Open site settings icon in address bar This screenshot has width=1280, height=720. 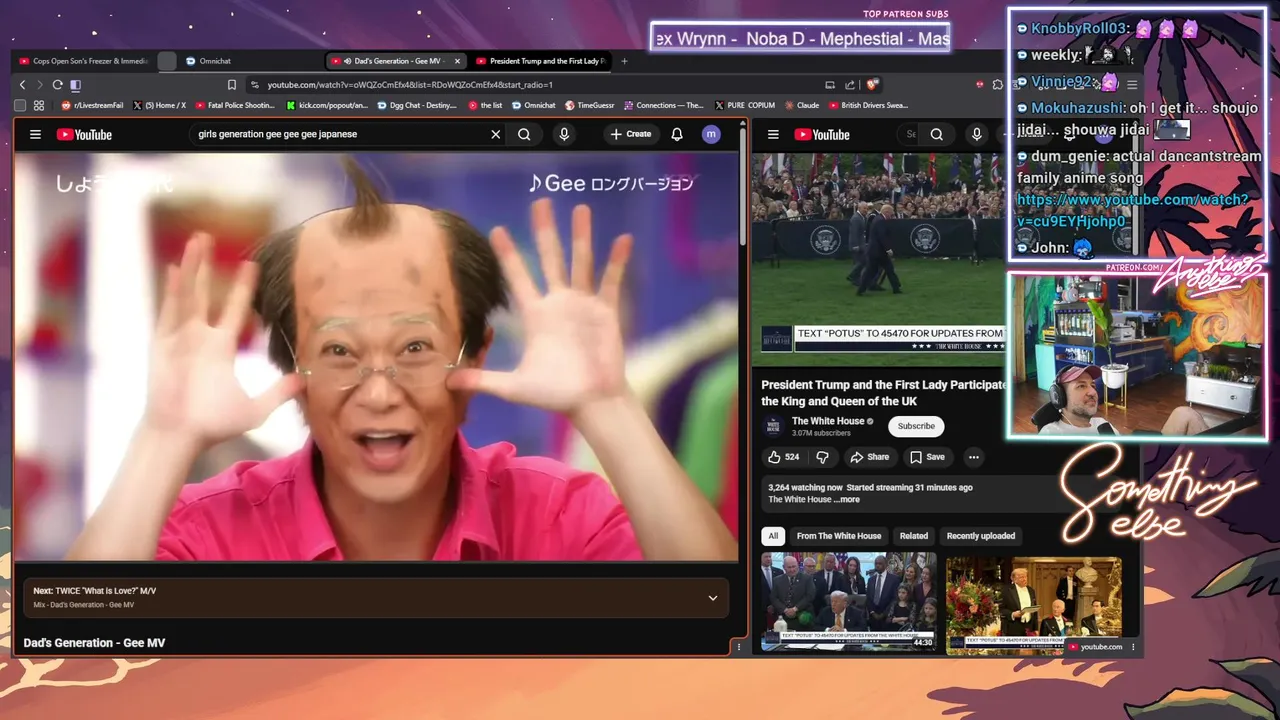[255, 85]
